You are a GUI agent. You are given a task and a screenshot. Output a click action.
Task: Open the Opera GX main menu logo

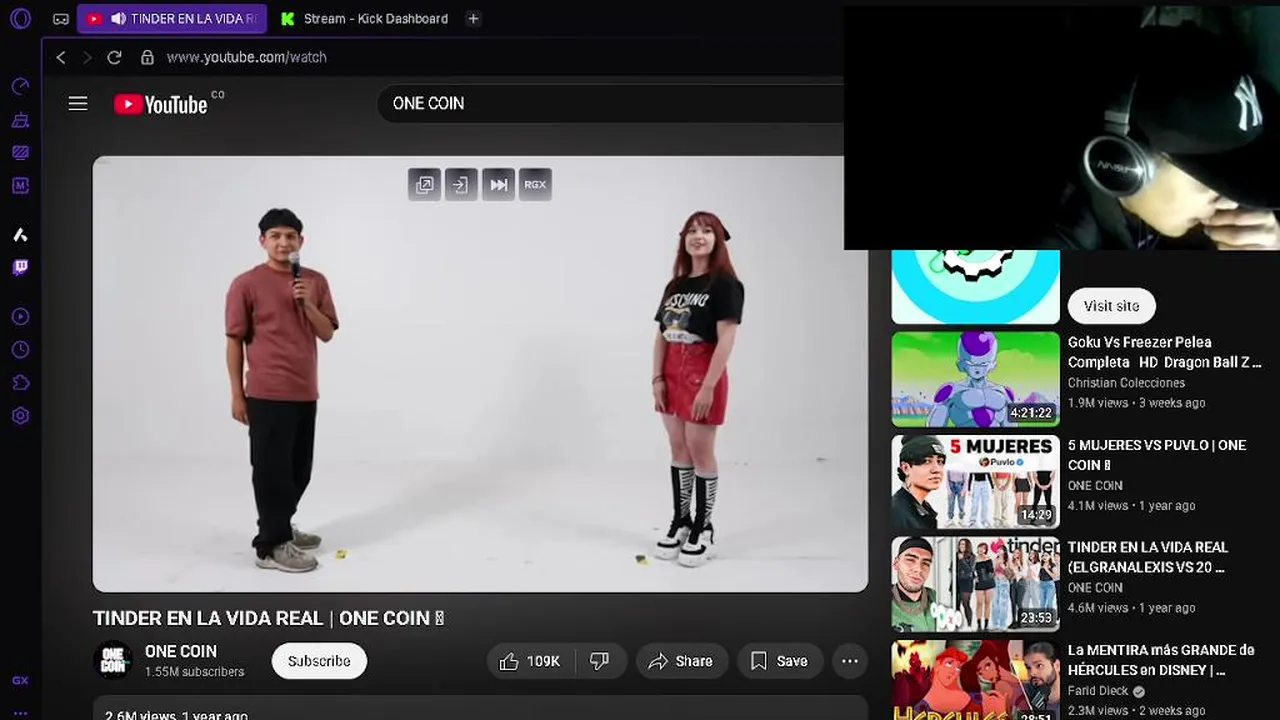coord(20,19)
